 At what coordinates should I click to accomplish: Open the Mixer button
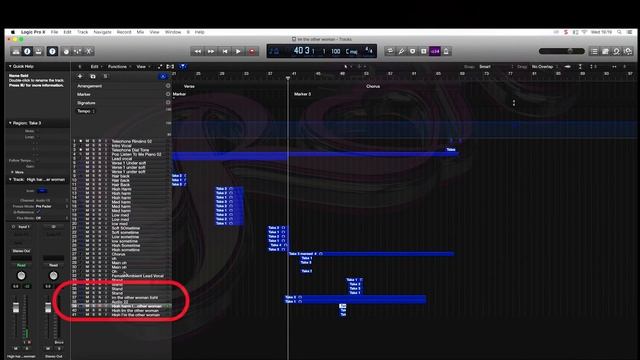(77, 51)
